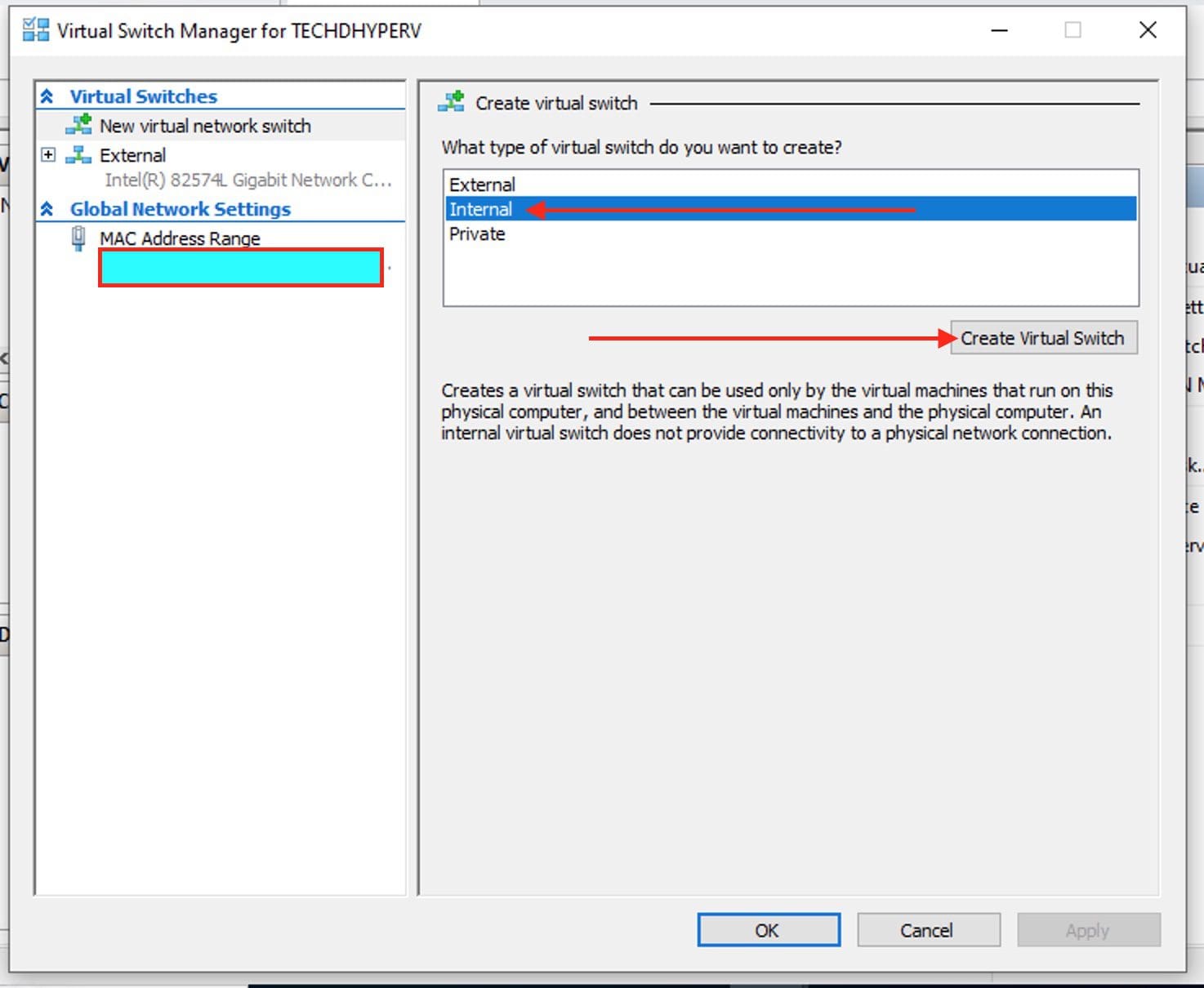This screenshot has height=988, width=1204.
Task: Collapse the Global Network Settings chevron
Action: (x=47, y=209)
